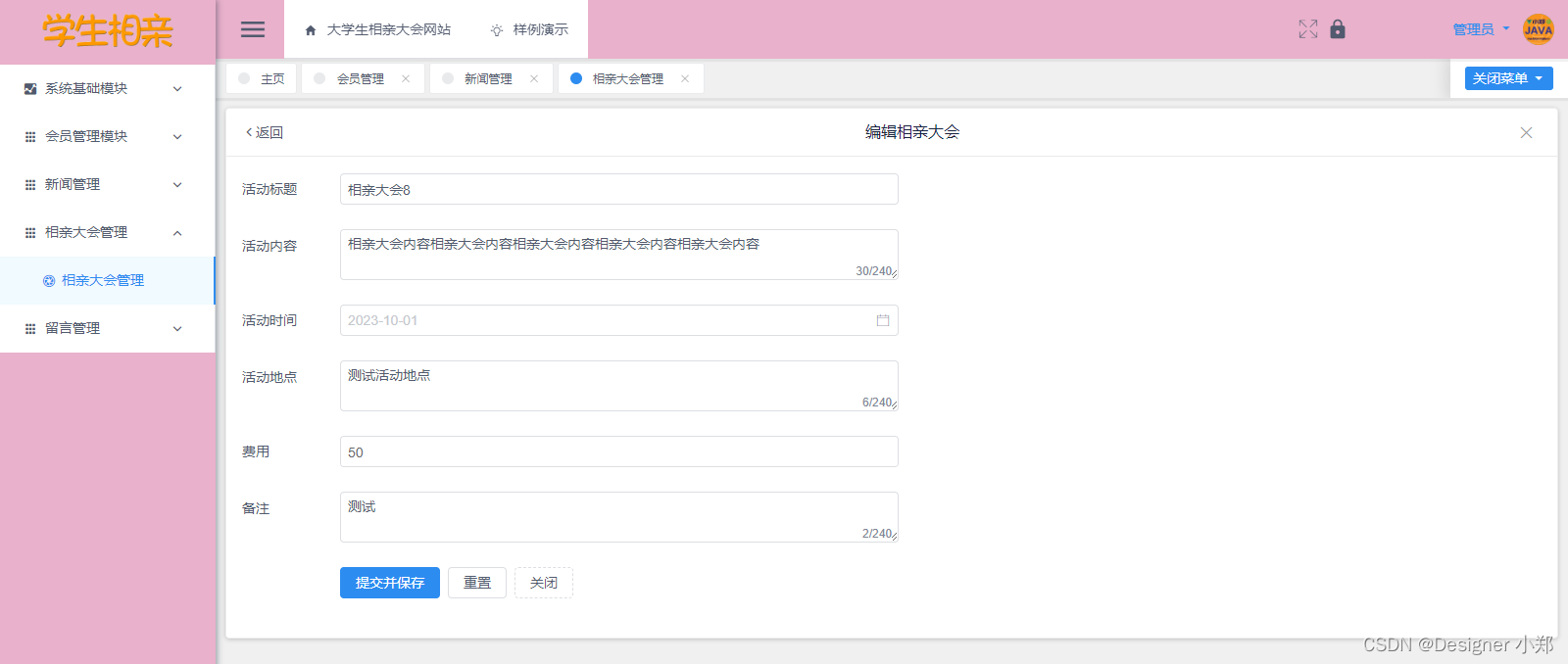Screen dimensions: 1568x664
Task: Toggle the hamburger sidebar menu icon
Action: point(253,29)
